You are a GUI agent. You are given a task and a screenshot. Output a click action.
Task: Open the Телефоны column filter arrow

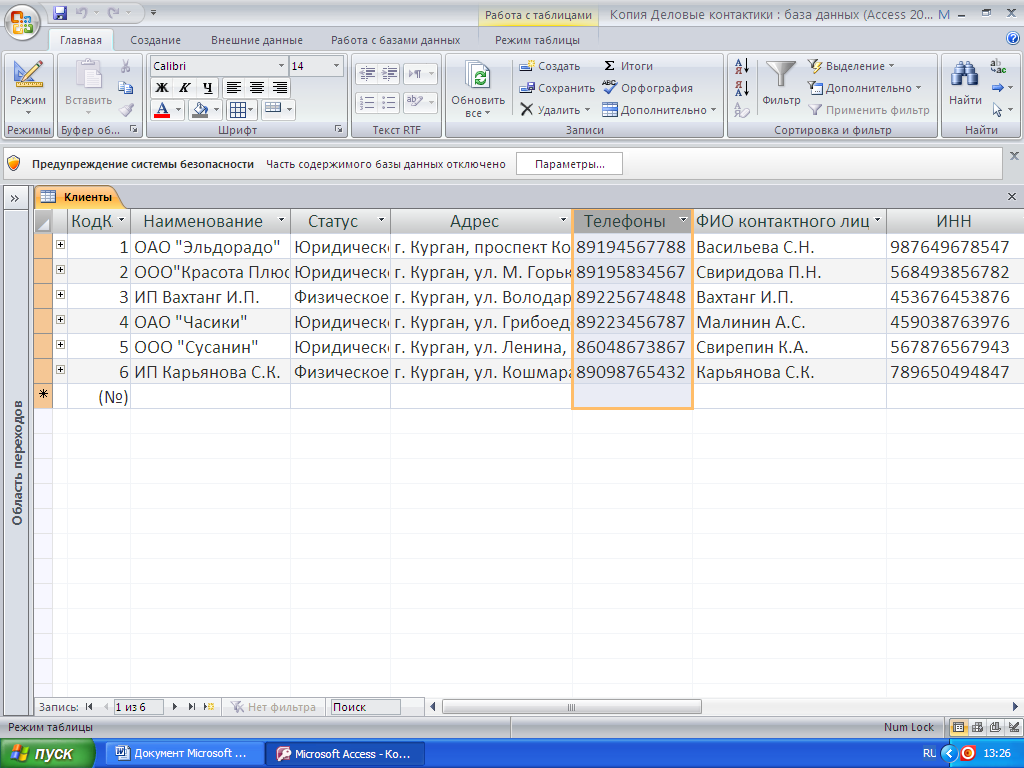[x=683, y=220]
